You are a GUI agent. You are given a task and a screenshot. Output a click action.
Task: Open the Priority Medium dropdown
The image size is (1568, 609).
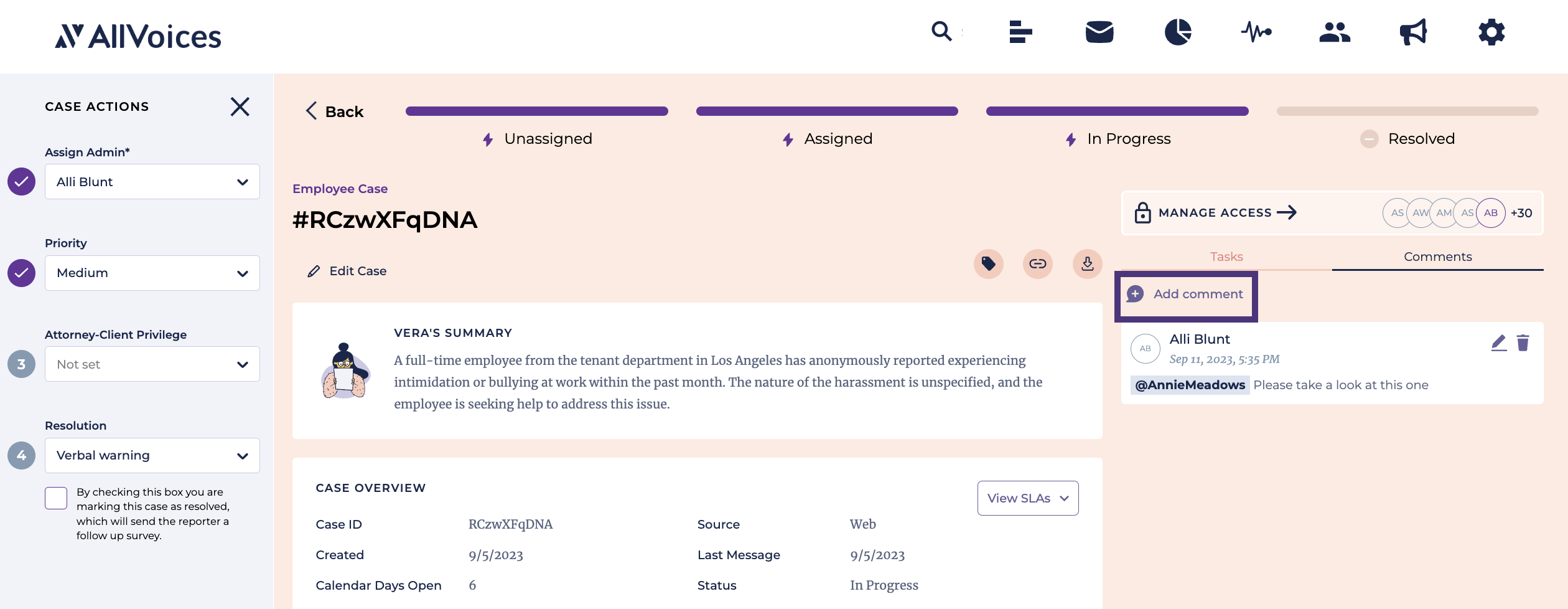[152, 273]
